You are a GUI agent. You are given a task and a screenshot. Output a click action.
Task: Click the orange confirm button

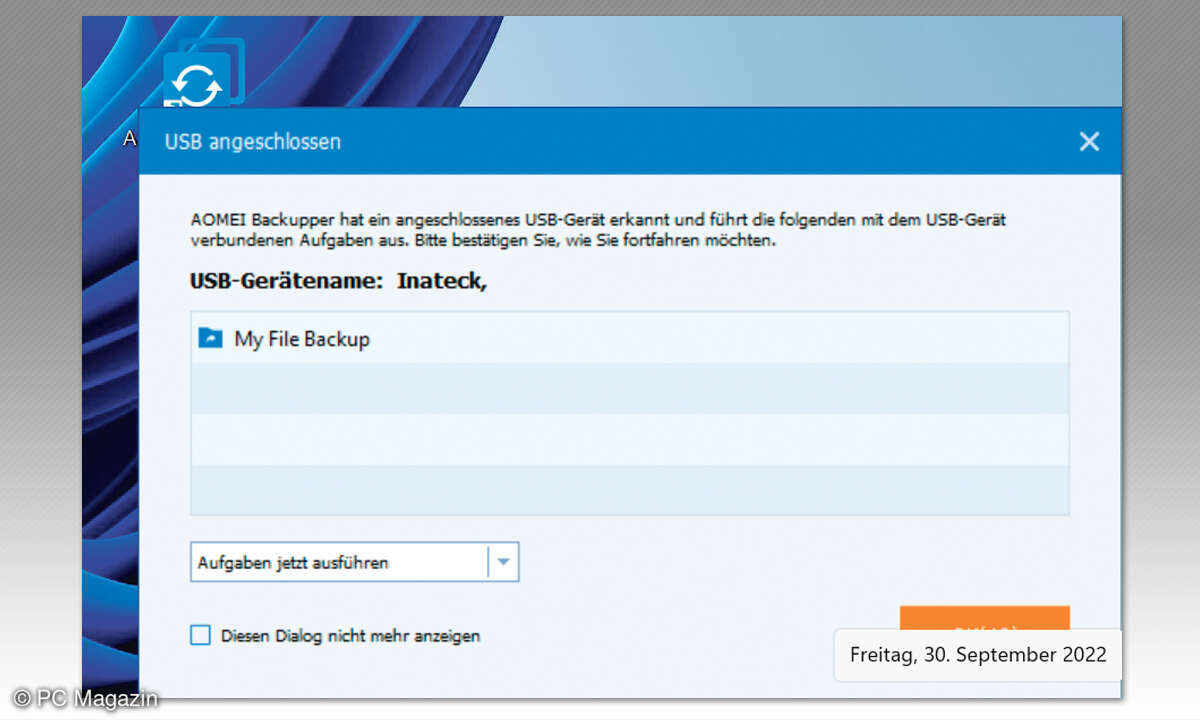click(x=984, y=618)
